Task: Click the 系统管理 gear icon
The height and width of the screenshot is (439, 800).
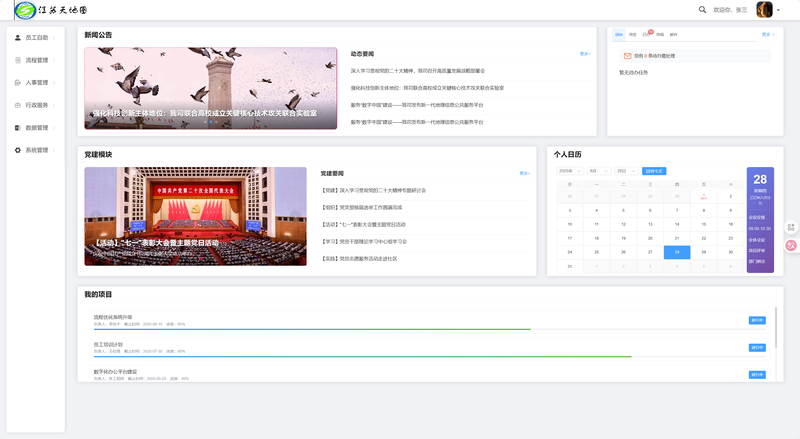Action: pyautogui.click(x=18, y=150)
